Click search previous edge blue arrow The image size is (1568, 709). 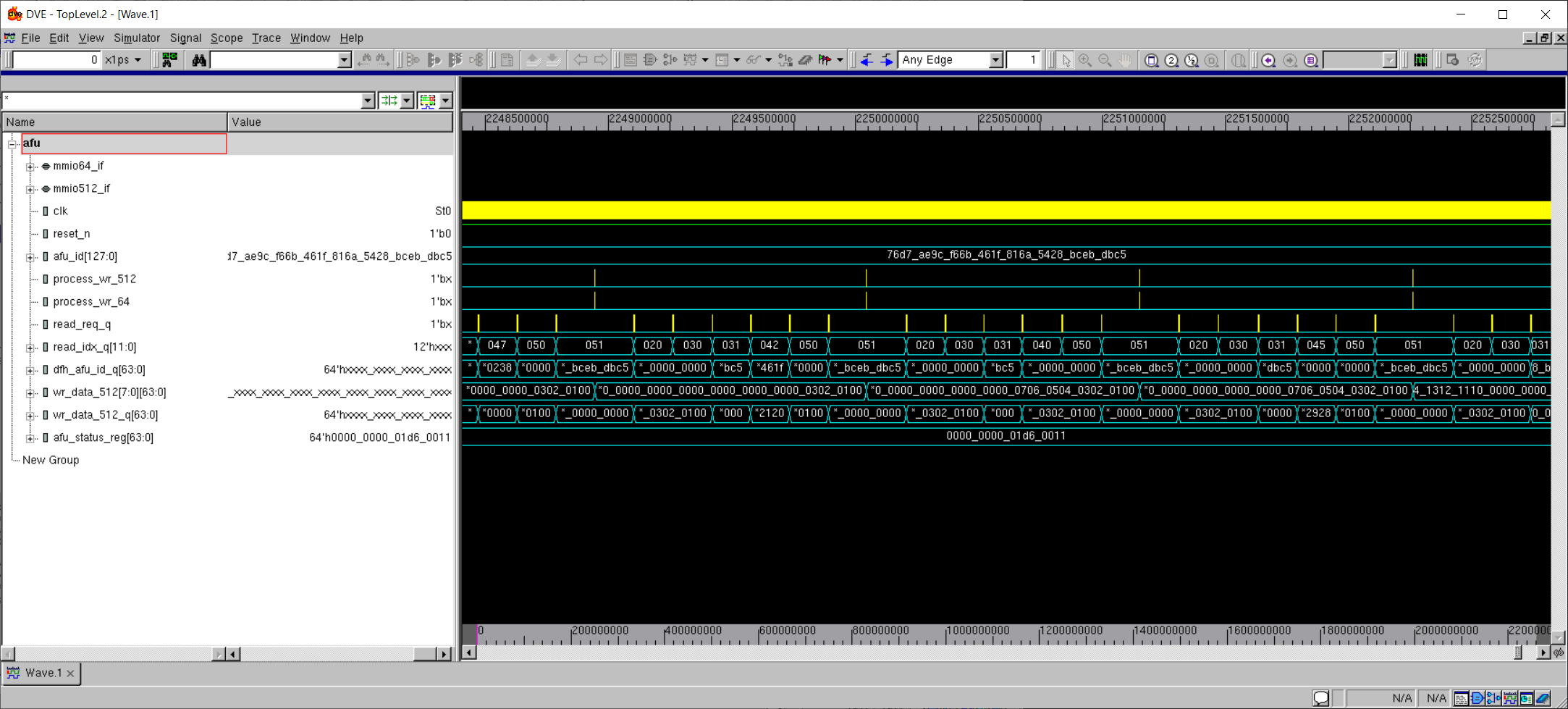867,60
